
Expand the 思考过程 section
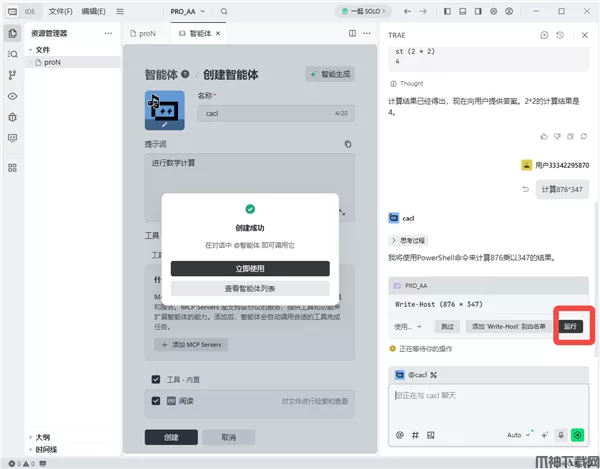408,240
